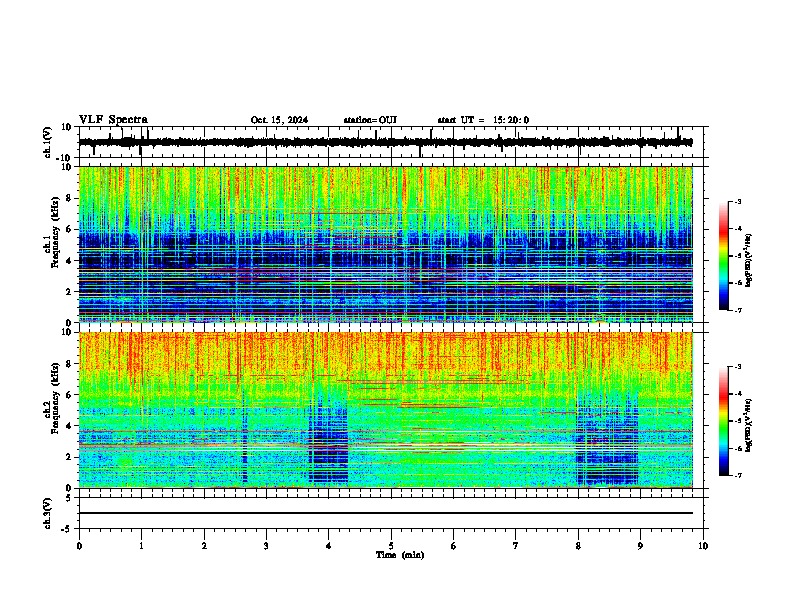The height and width of the screenshot is (612, 792).
Task: Click the time axis tick label "5"
Action: click(391, 546)
